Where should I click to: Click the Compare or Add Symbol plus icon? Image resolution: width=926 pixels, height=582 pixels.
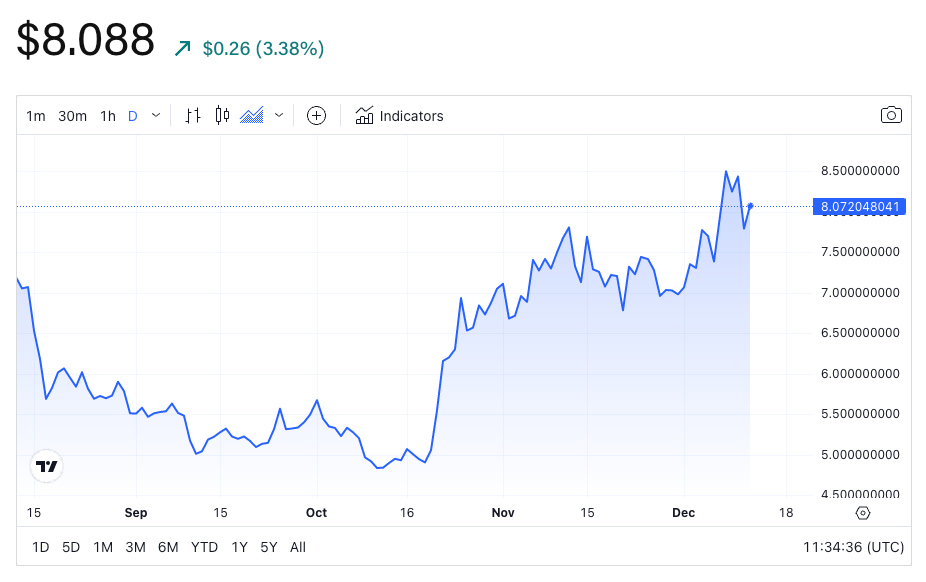pos(316,116)
